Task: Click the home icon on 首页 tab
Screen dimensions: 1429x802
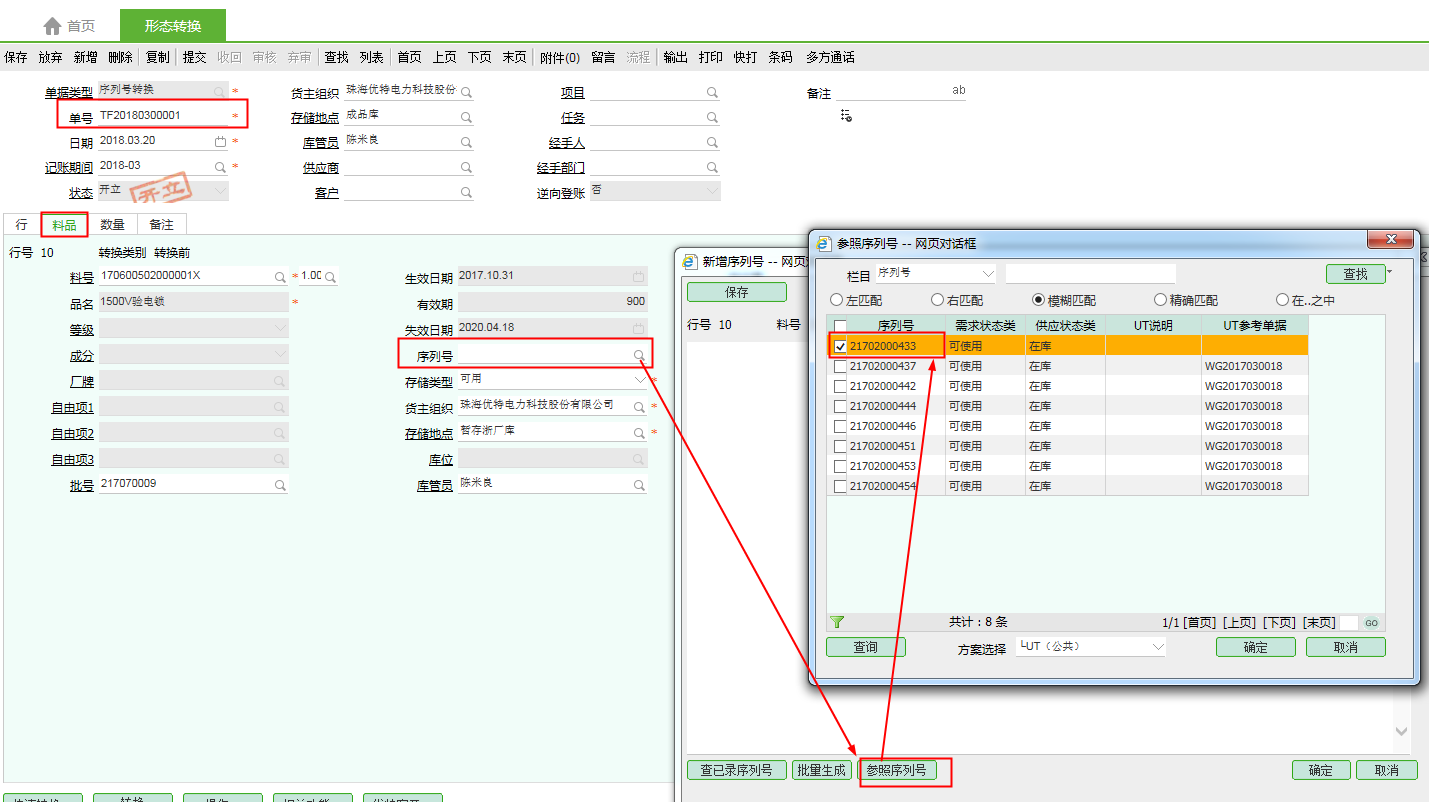Action: point(52,26)
